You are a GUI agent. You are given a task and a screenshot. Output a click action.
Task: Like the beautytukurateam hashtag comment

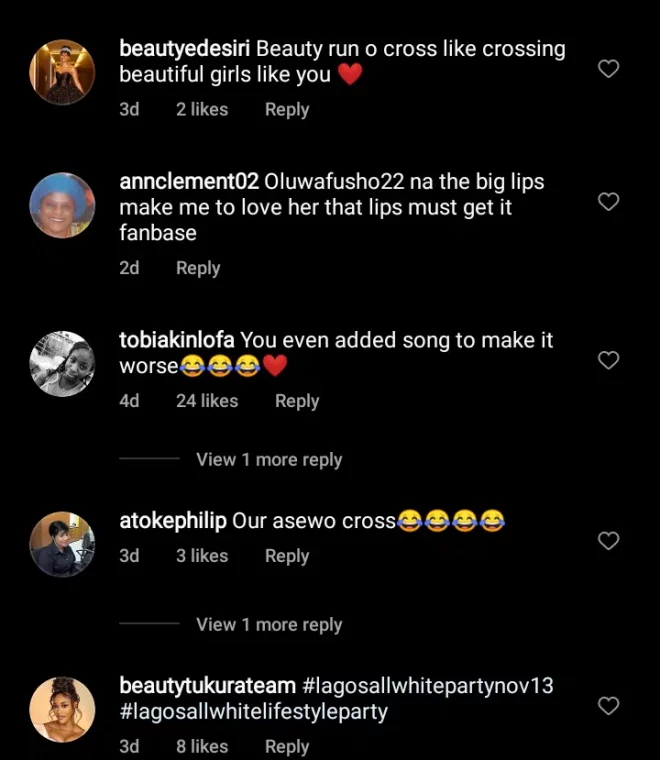click(x=608, y=706)
